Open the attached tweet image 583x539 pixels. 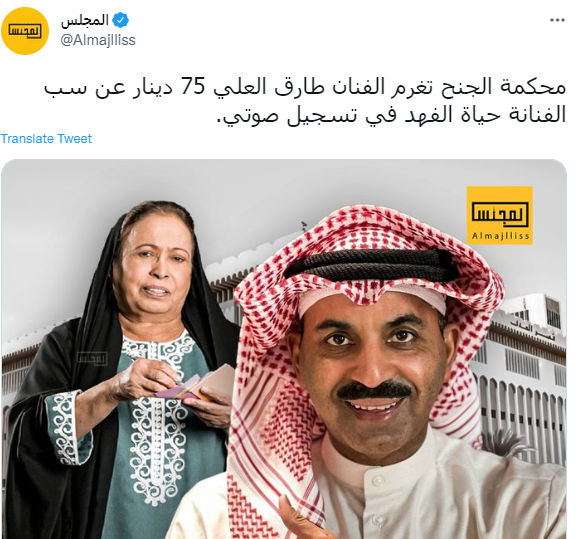coord(284,349)
